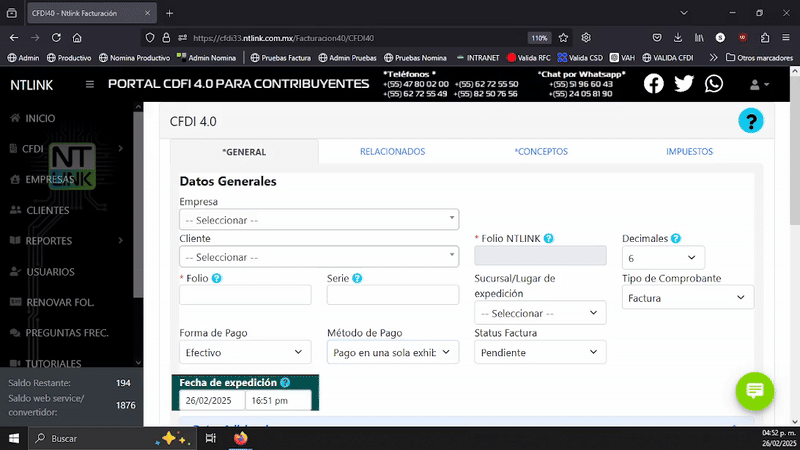The width and height of the screenshot is (800, 450).
Task: Open Pruebas Factura bookmark
Action: tap(281, 58)
